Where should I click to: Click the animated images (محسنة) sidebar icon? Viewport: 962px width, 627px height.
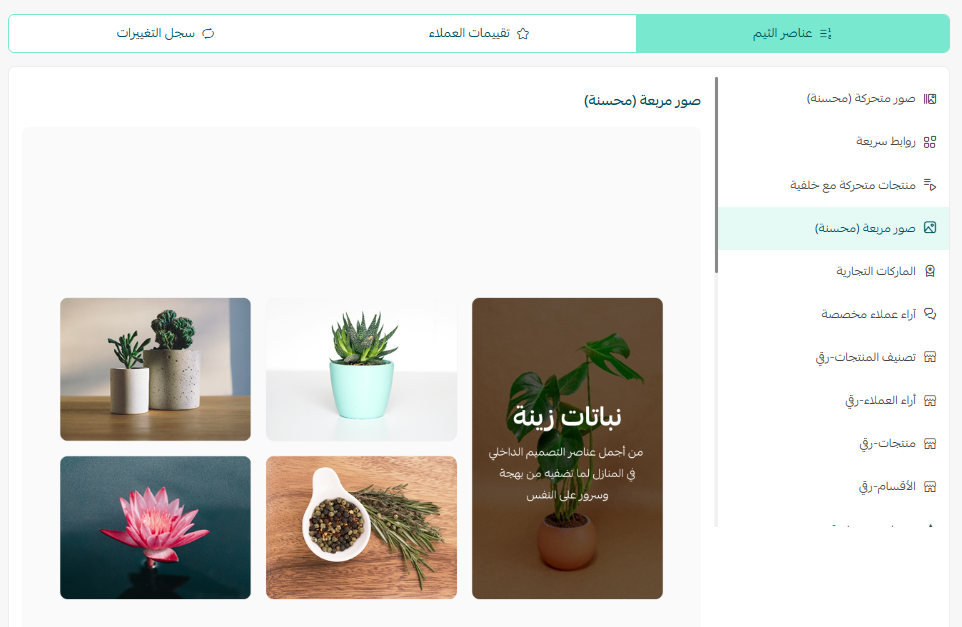coord(930,99)
